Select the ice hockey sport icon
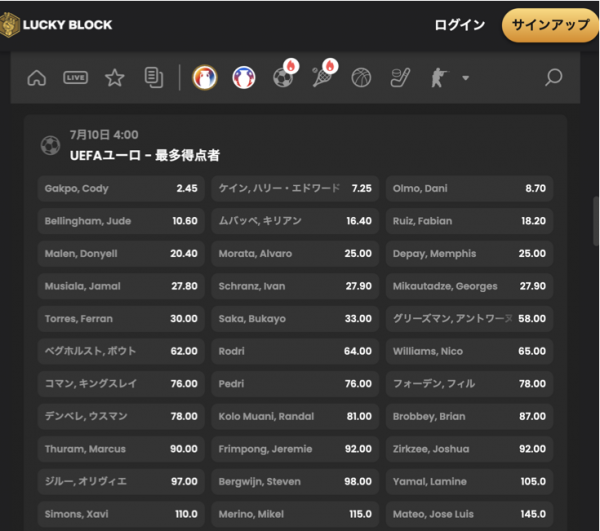The height and width of the screenshot is (531, 600). [400, 78]
